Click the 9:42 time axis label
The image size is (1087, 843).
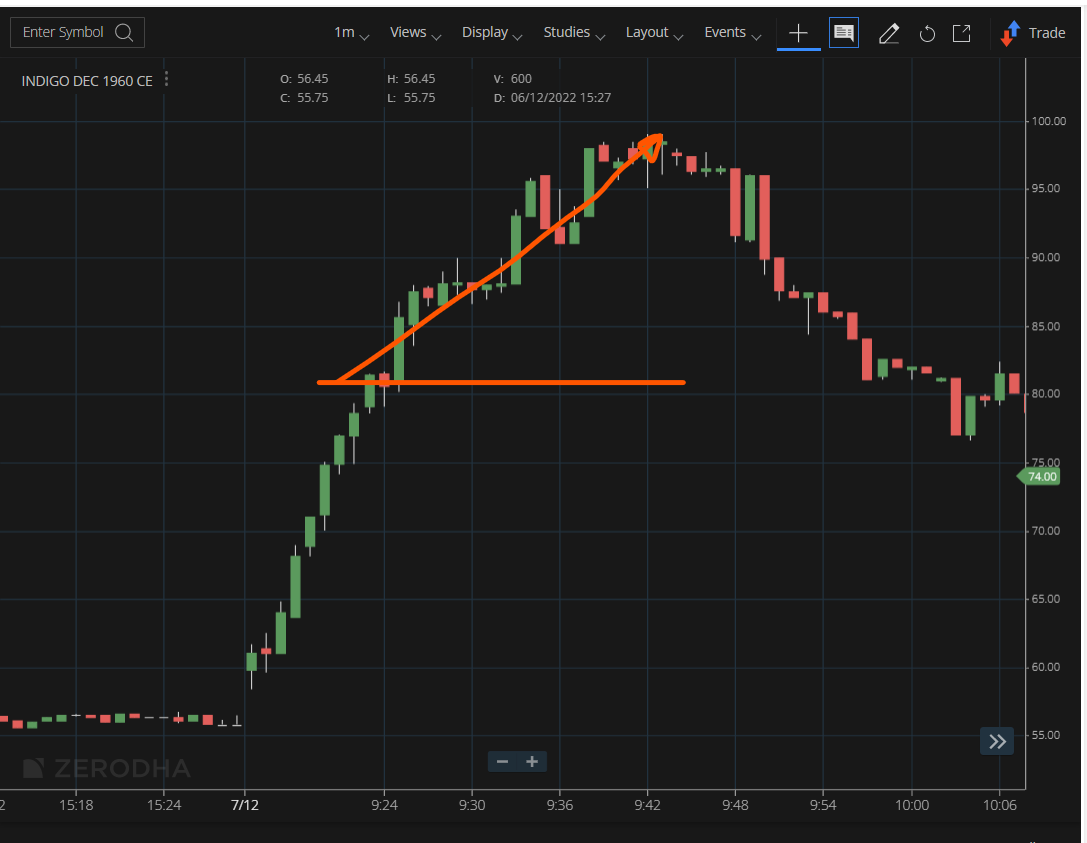coord(647,806)
